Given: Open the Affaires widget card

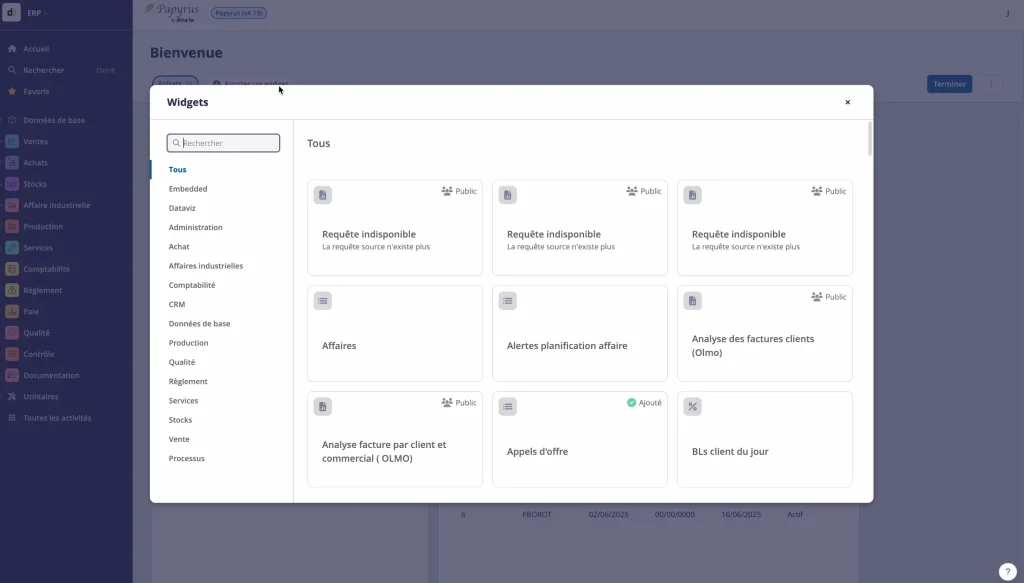Looking at the screenshot, I should (x=394, y=333).
